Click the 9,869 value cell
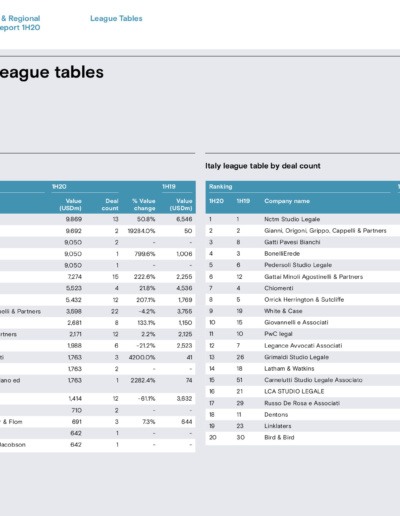This screenshot has height=516, width=400. [x=74, y=219]
